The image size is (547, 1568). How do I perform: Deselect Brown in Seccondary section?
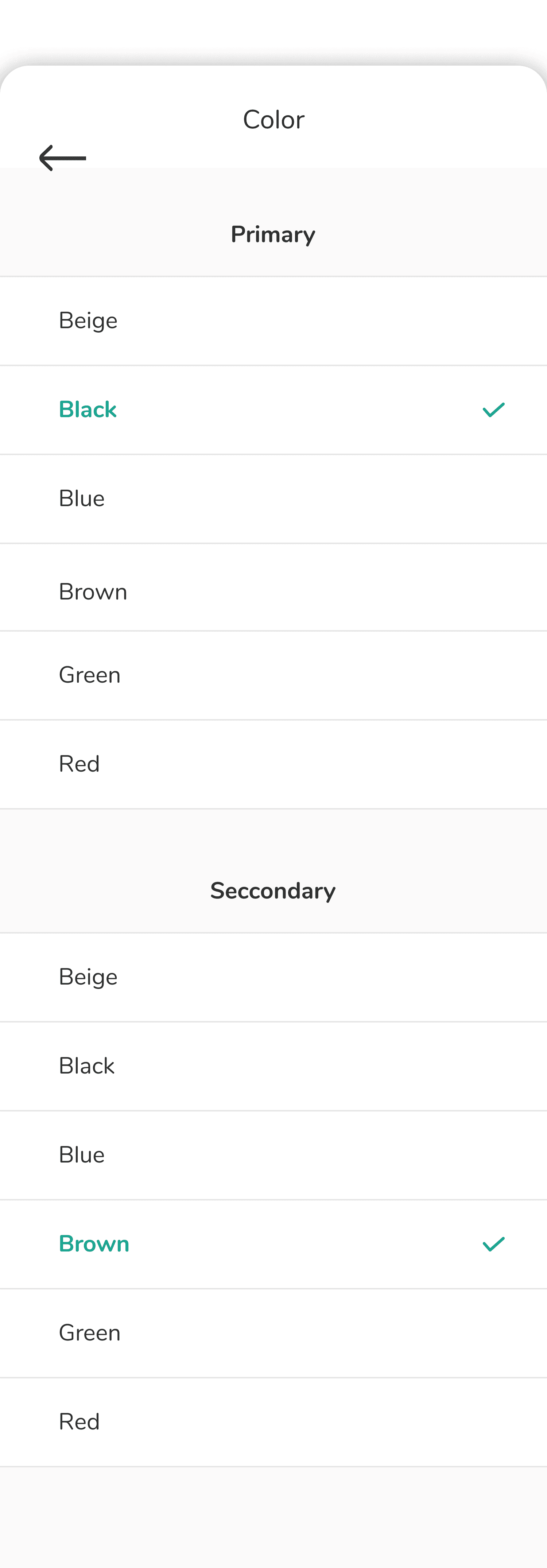(x=94, y=1243)
